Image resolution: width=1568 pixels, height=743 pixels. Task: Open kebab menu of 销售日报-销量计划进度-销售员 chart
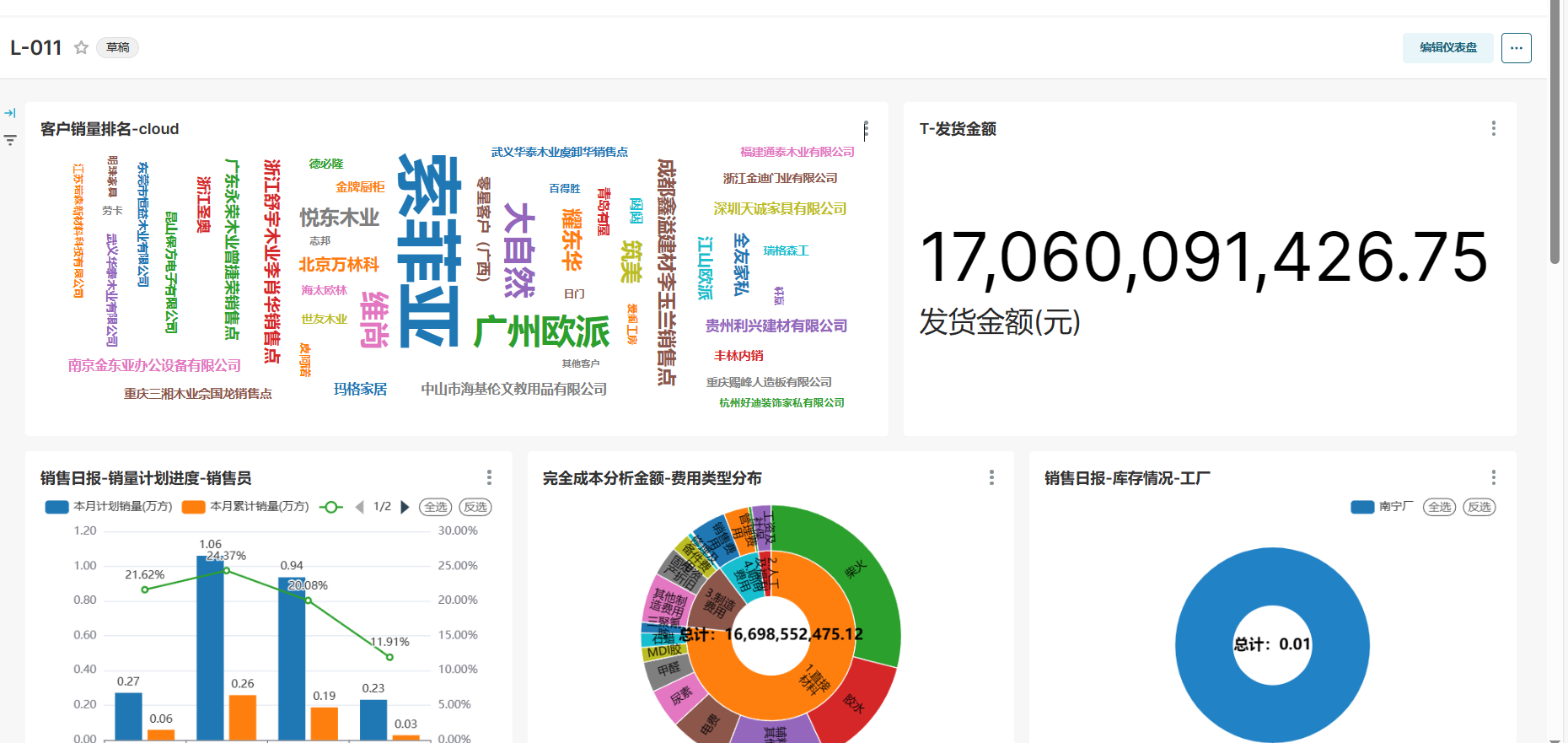pos(489,477)
